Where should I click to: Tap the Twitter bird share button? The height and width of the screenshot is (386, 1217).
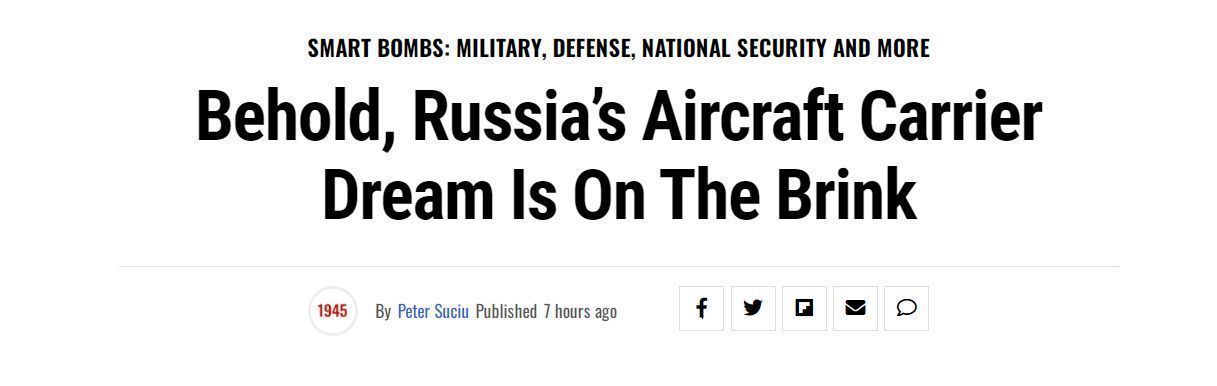pos(753,308)
